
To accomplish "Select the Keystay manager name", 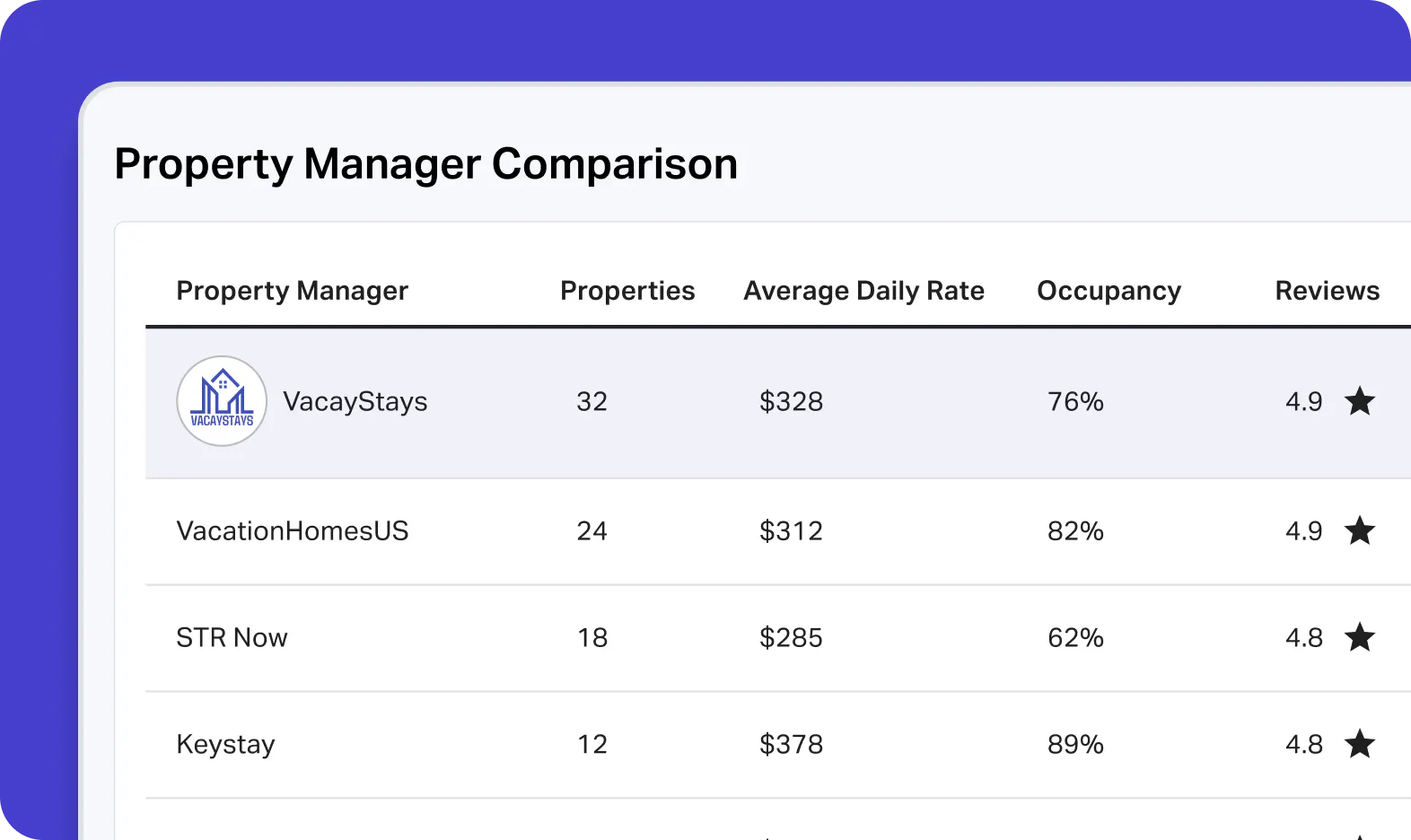I will (x=225, y=744).
